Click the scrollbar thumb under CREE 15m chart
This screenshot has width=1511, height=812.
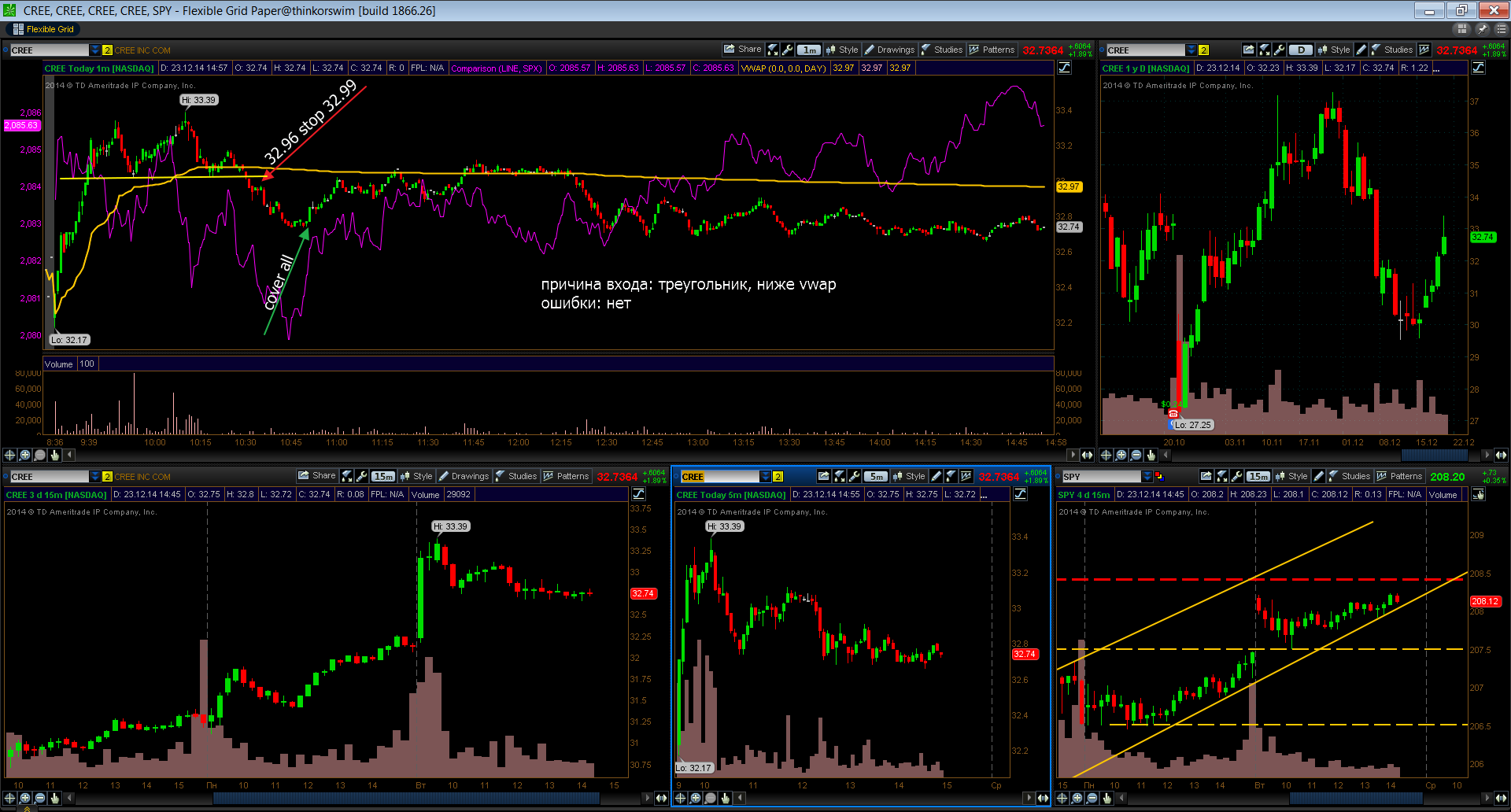coord(405,798)
